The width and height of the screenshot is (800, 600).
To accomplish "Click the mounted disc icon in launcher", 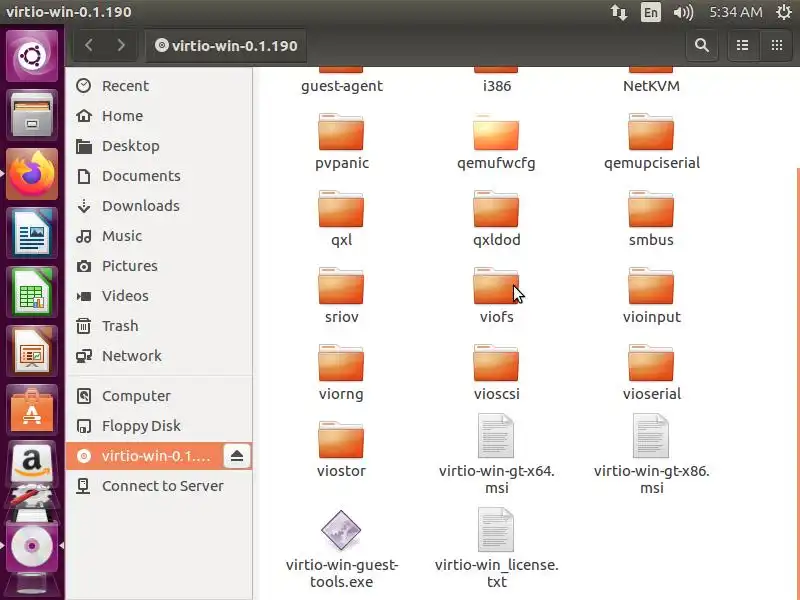I will pos(32,546).
